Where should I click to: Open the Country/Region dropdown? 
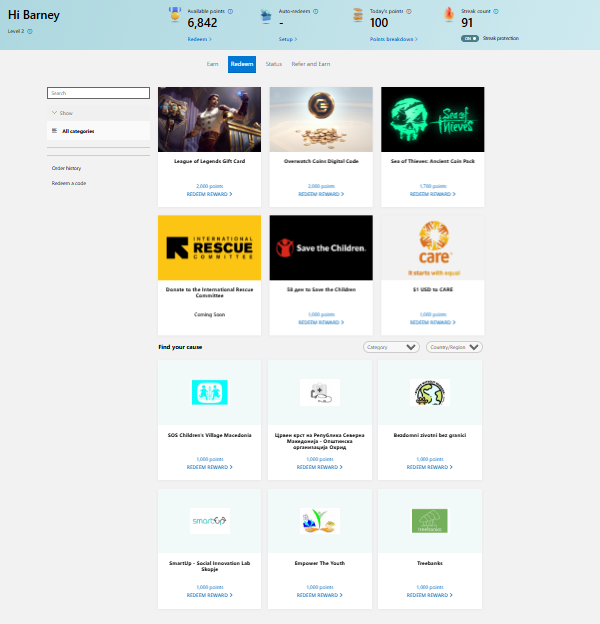pyautogui.click(x=454, y=347)
